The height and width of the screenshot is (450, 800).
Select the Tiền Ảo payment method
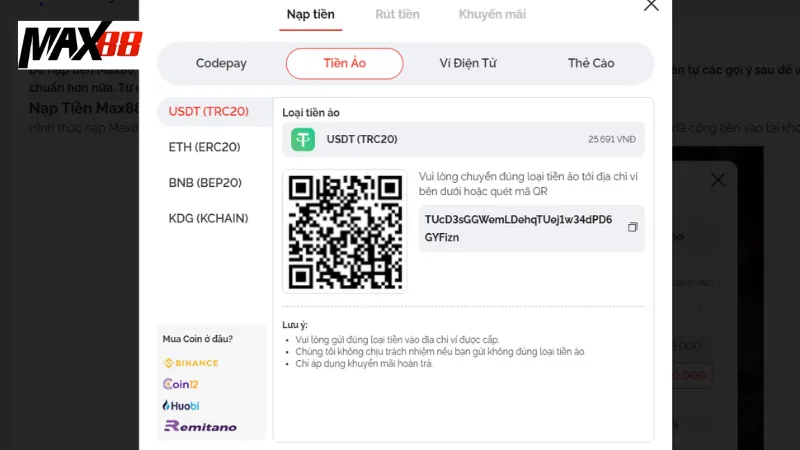344,63
